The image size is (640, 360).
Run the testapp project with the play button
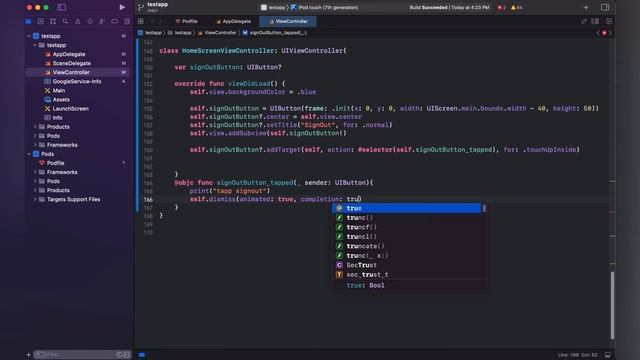tap(122, 7)
